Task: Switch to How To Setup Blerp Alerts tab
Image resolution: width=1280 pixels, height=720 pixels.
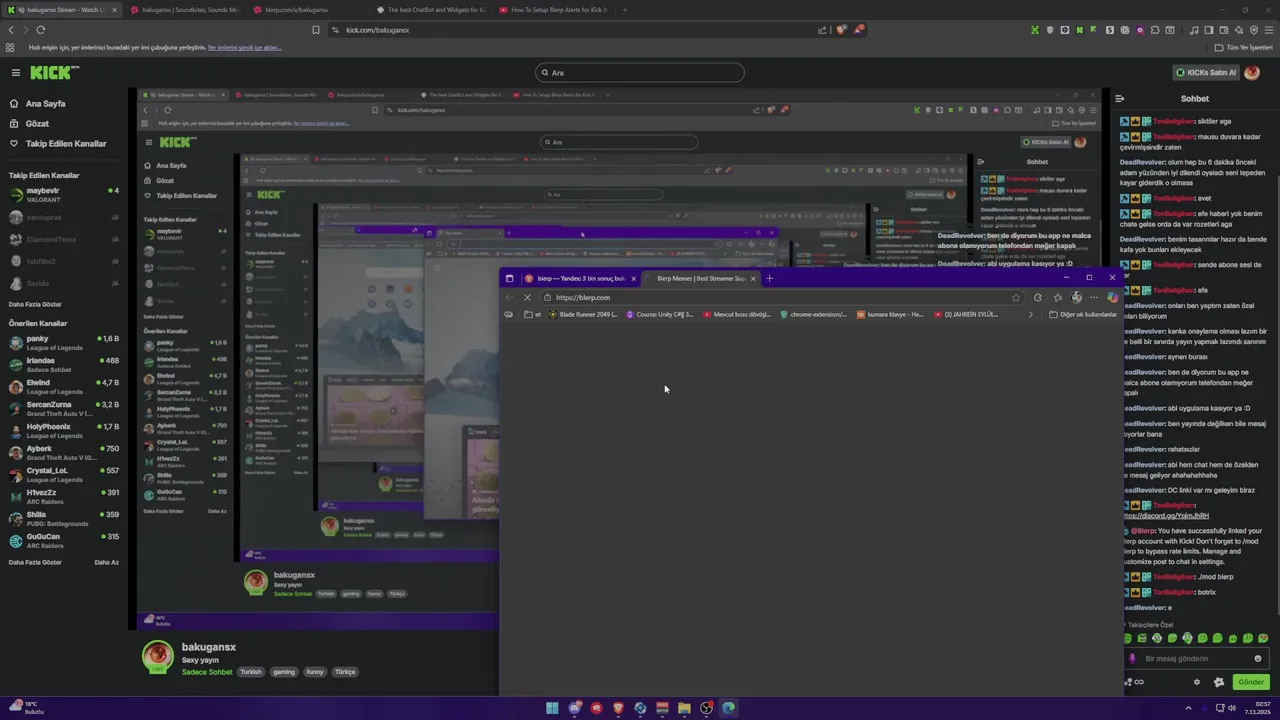Action: (553, 10)
